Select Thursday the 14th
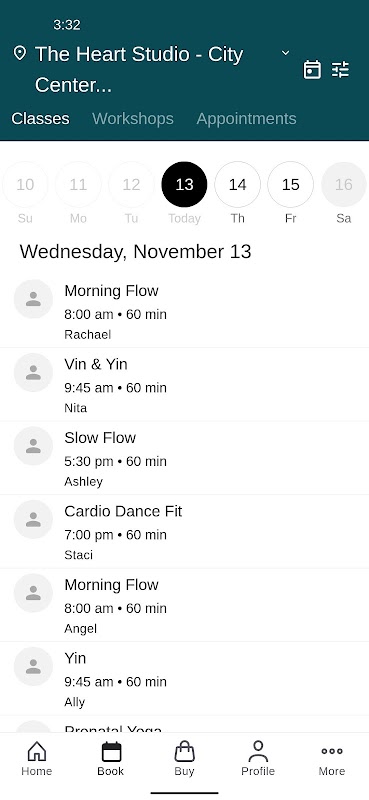Screen dimensions: 369x800 (237, 185)
